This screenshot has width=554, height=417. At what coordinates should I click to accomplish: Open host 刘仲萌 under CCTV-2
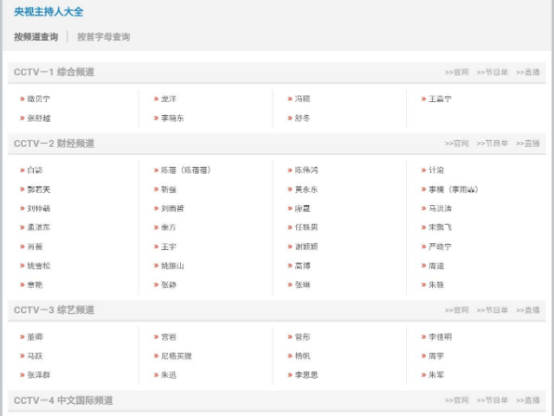39,208
